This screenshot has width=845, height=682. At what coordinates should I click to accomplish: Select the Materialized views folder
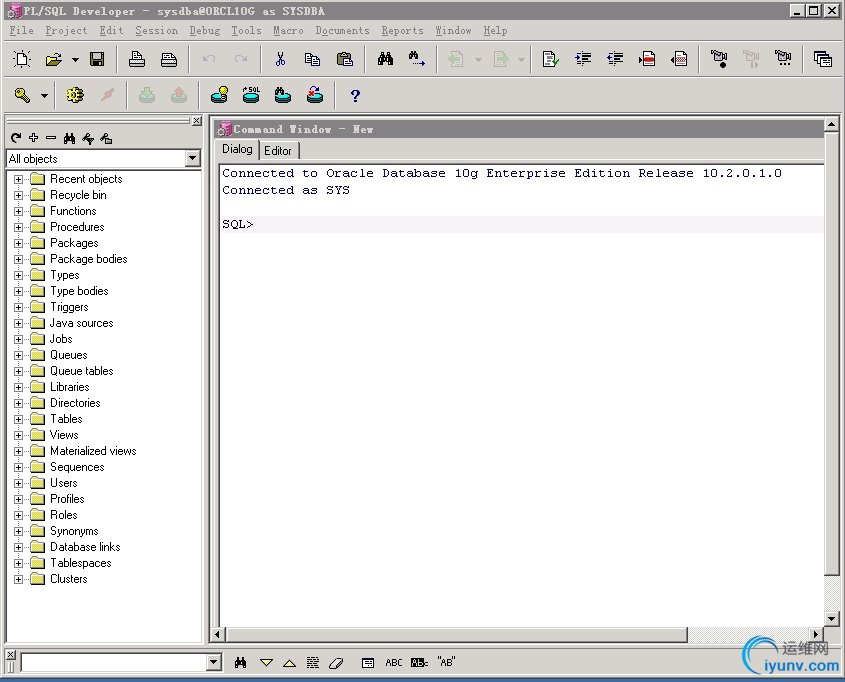(x=93, y=451)
